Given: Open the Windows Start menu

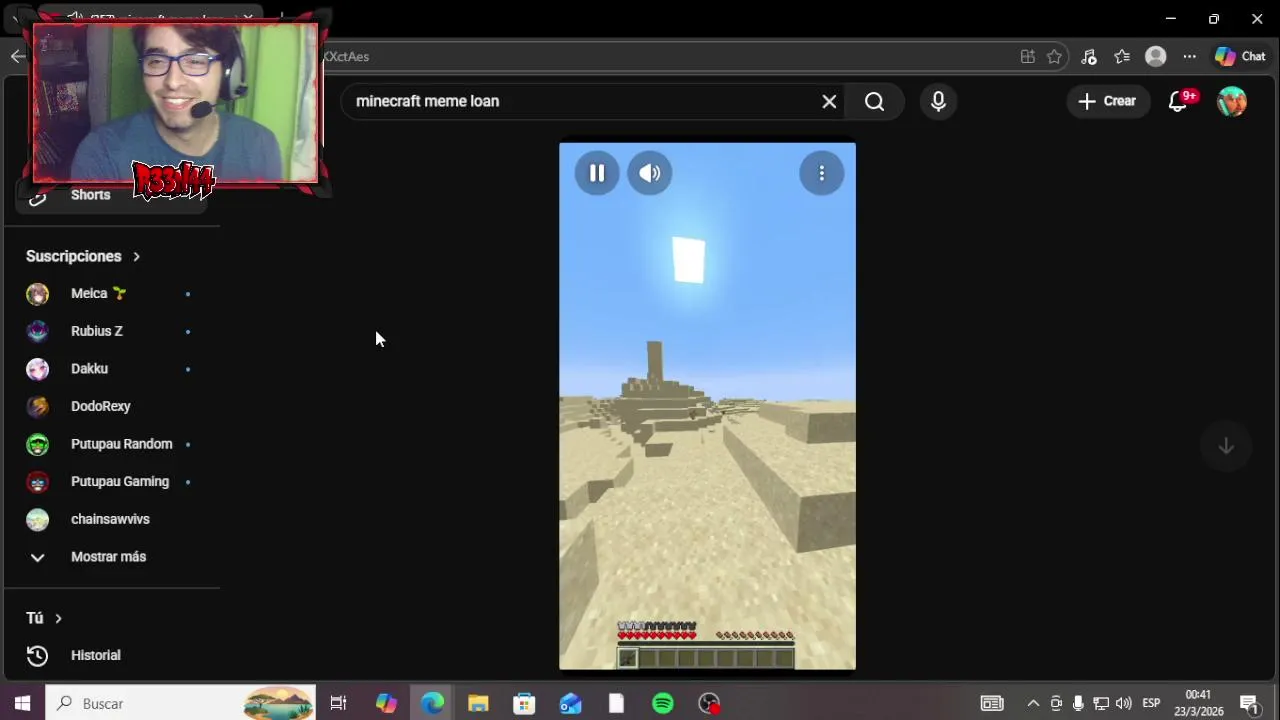Looking at the screenshot, I should point(22,703).
